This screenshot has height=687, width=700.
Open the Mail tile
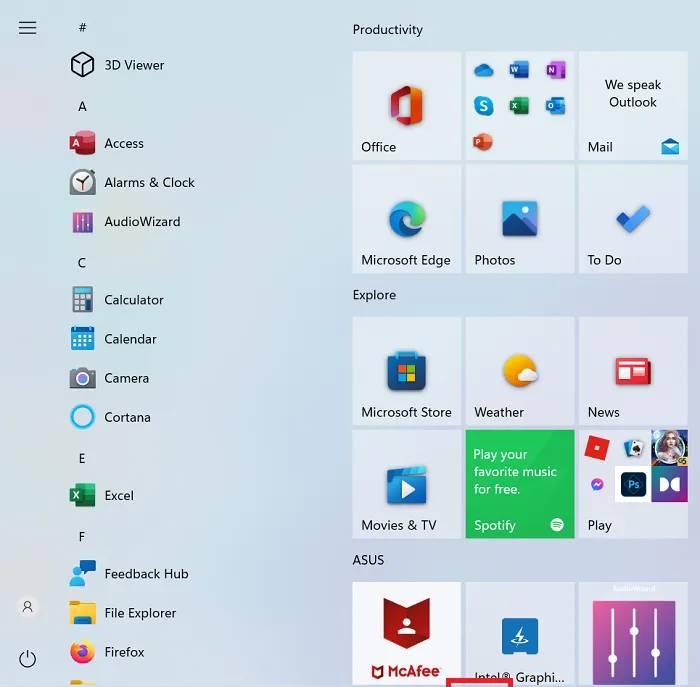633,106
